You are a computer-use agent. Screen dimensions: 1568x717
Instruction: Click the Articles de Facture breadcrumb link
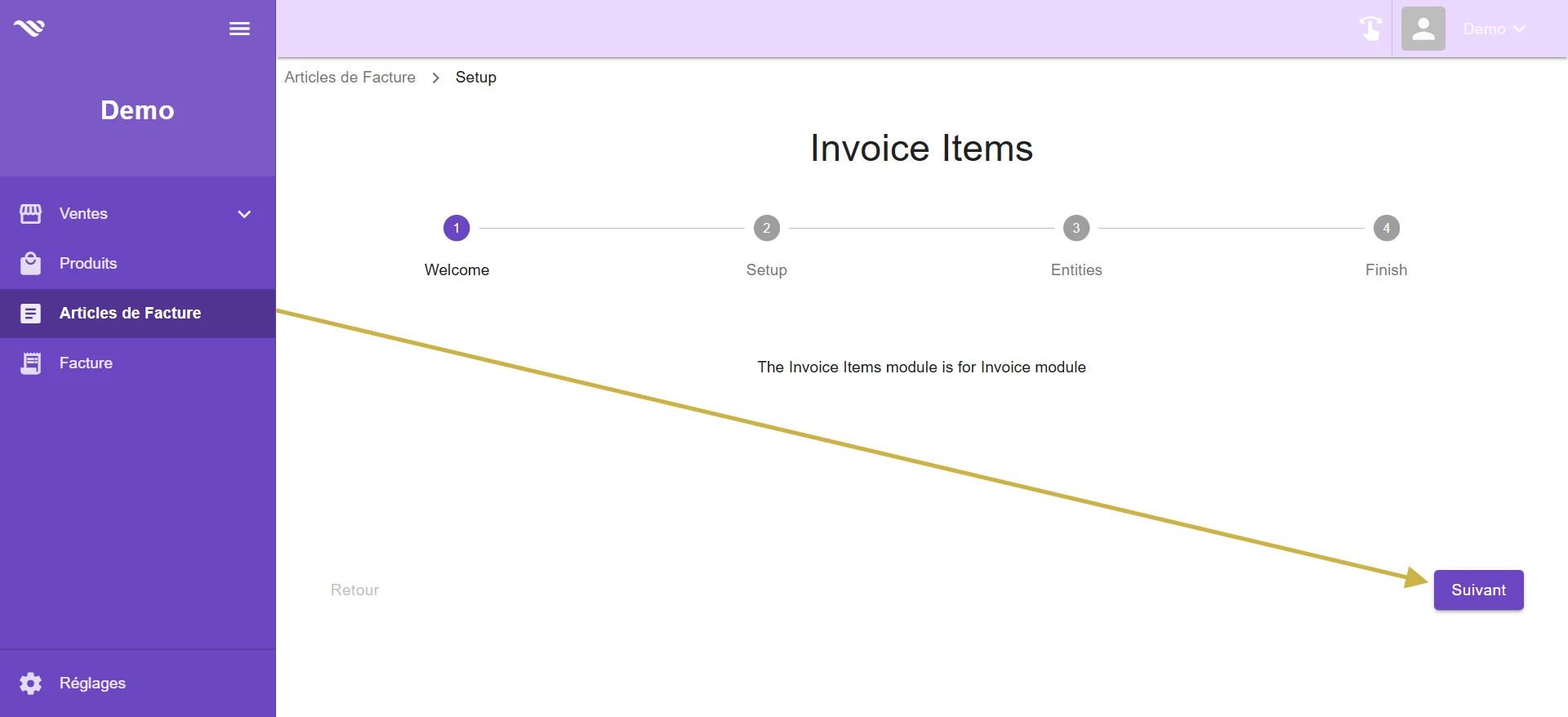pyautogui.click(x=350, y=78)
